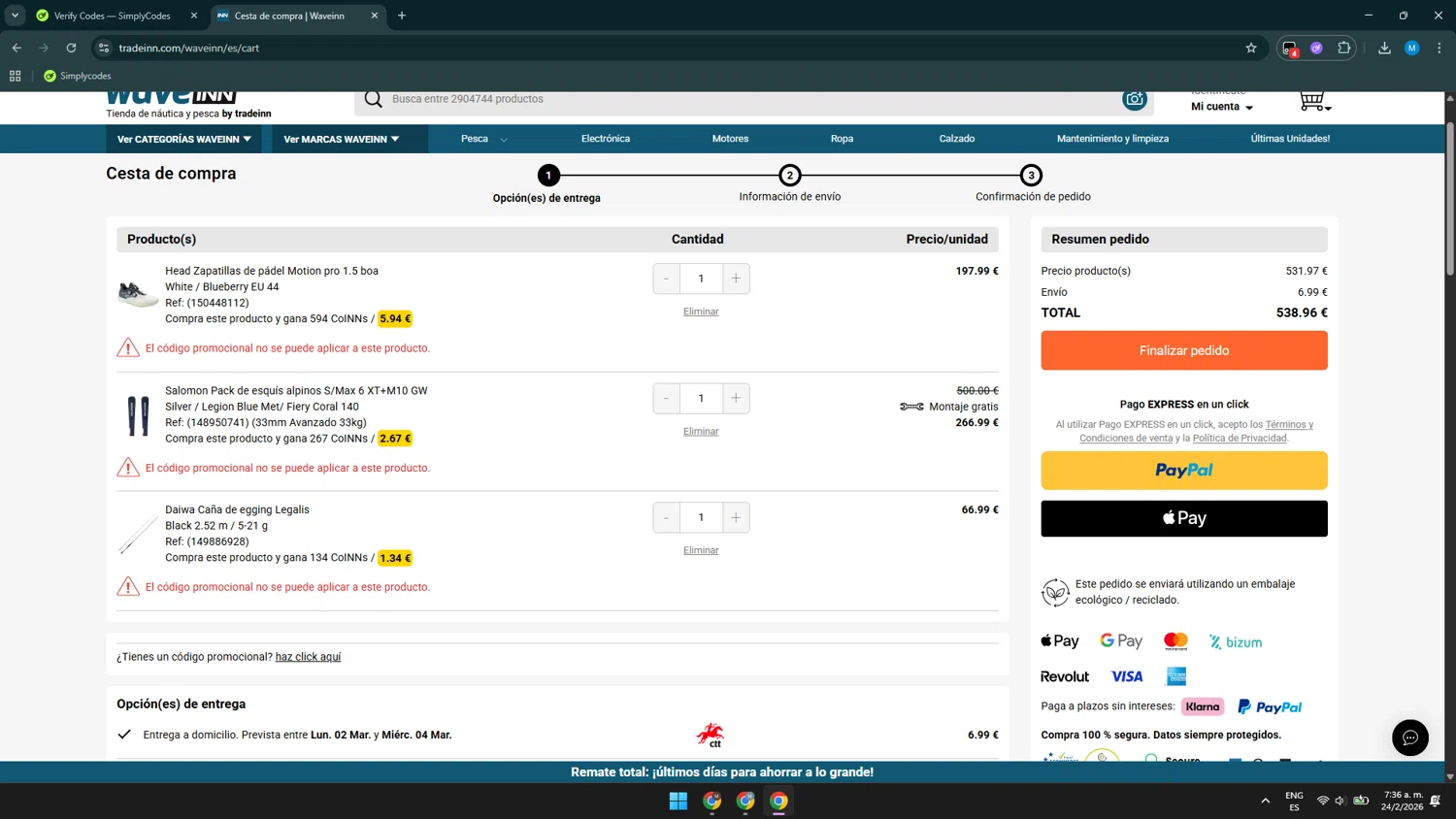Open a new browser tab
Viewport: 1456px width, 819px height.
(402, 16)
